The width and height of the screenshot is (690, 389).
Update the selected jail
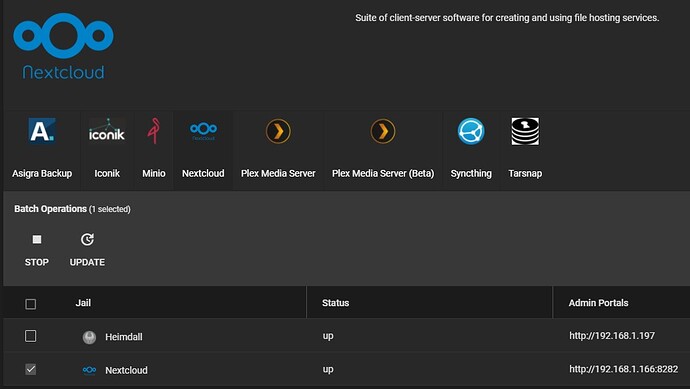pyautogui.click(x=87, y=250)
